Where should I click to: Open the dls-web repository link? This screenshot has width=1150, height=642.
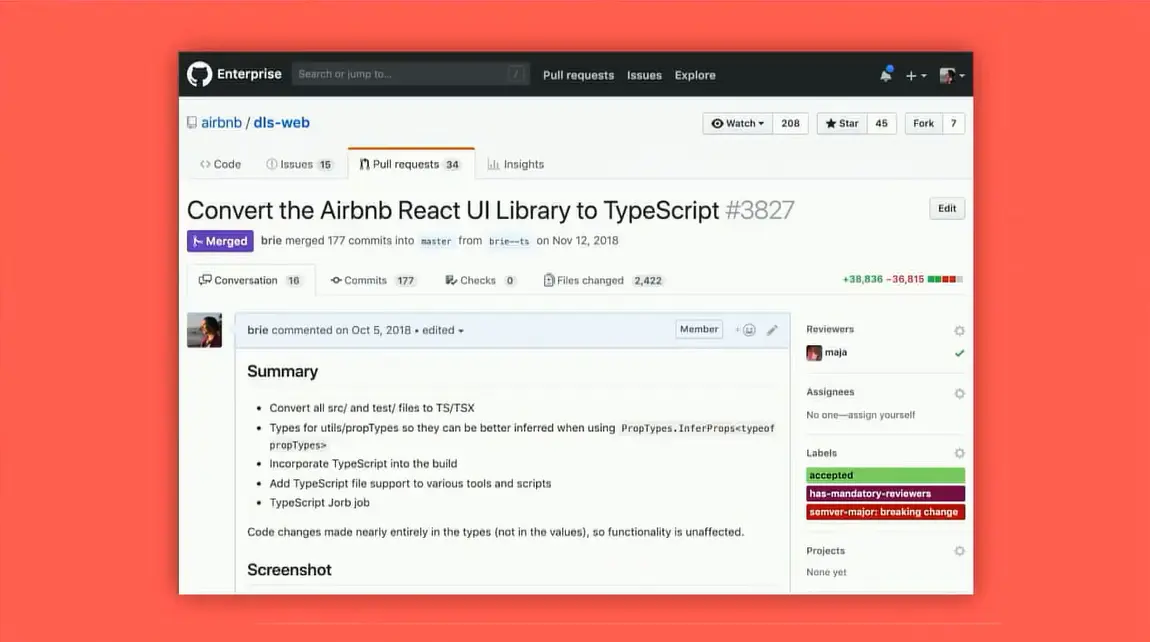pos(282,123)
